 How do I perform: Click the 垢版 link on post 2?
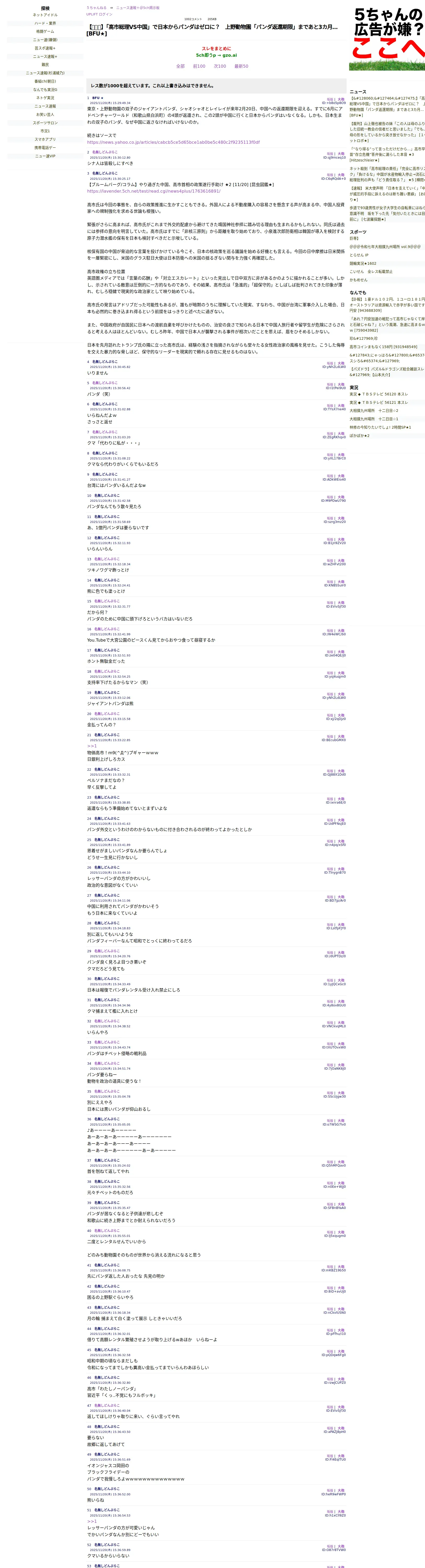point(330,154)
